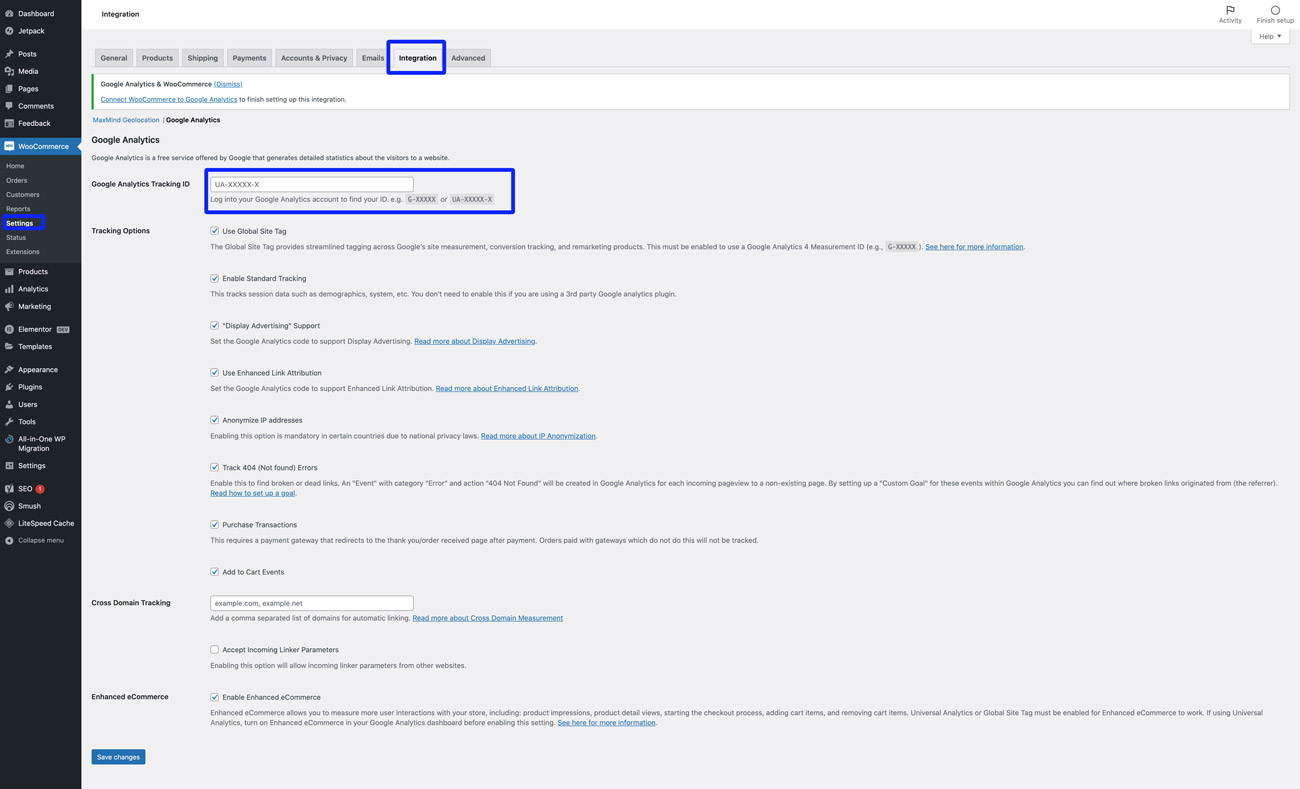This screenshot has height=789, width=1300.
Task: Click the SEO icon in sidebar
Action: click(x=9, y=489)
